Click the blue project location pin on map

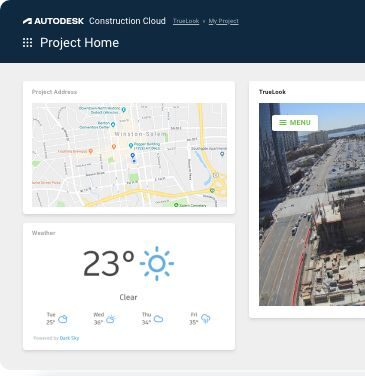click(x=133, y=156)
